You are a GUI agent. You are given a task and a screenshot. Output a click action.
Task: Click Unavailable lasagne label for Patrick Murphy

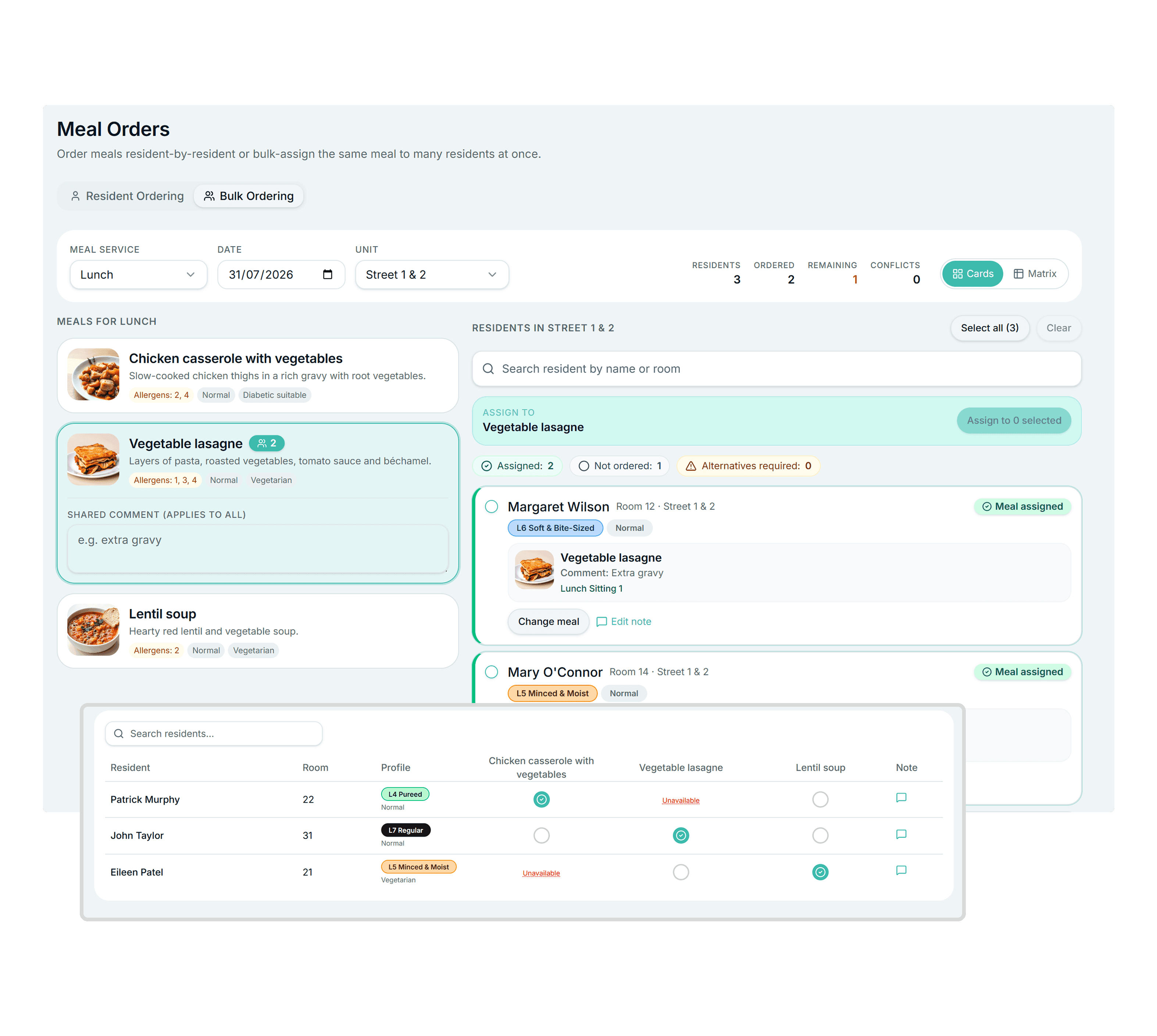pyautogui.click(x=681, y=800)
